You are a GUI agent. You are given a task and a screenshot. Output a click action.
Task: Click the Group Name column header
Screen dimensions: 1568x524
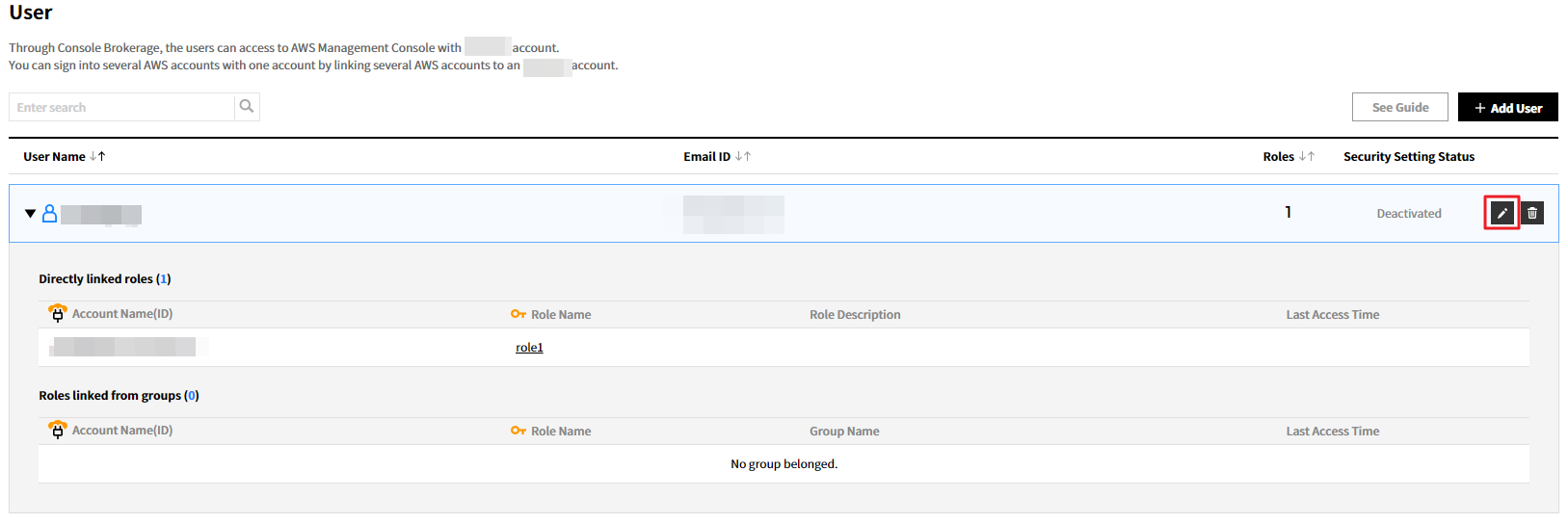[844, 432]
